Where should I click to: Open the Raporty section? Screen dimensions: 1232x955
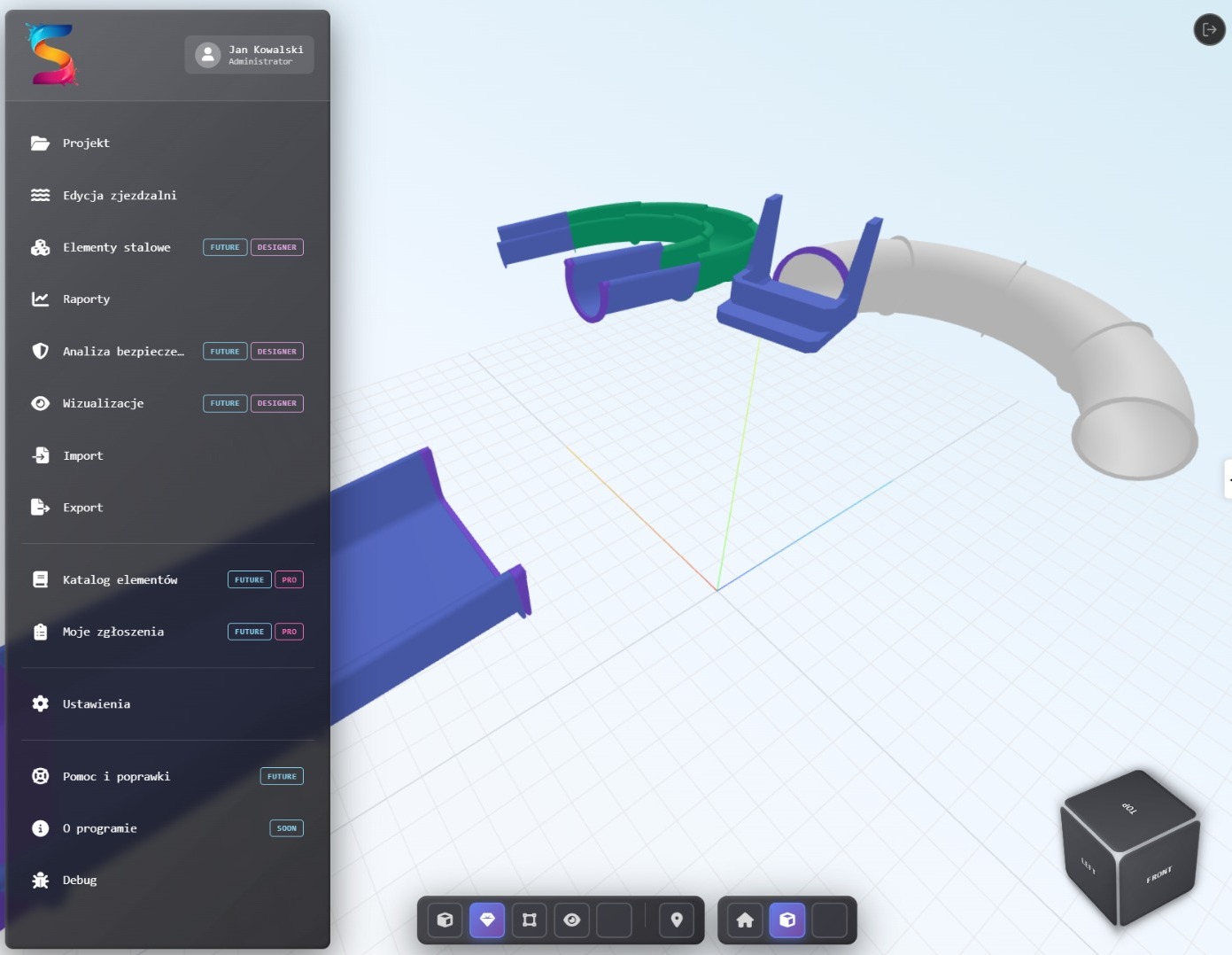coord(86,299)
